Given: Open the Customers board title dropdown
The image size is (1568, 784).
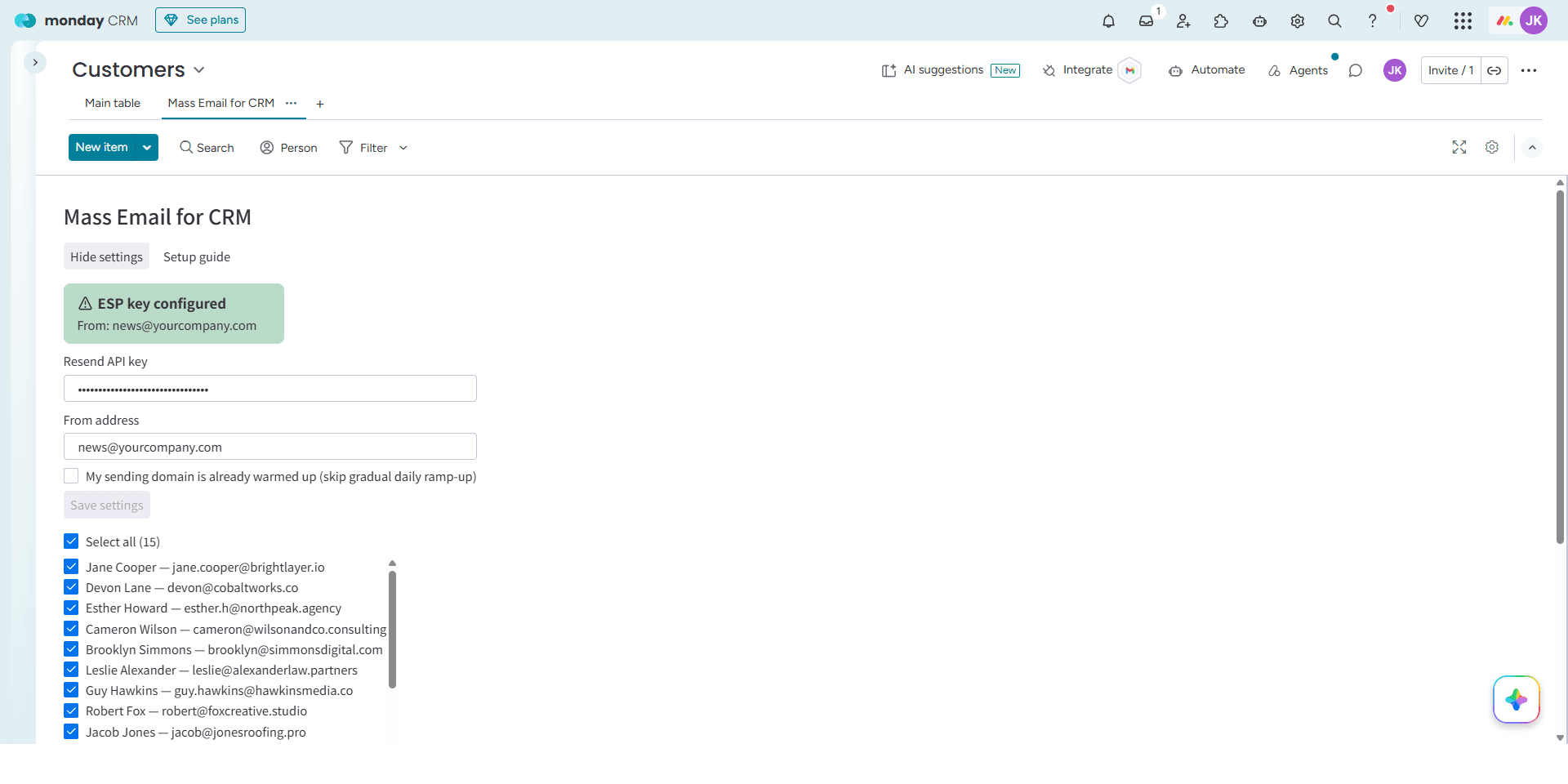Looking at the screenshot, I should click(x=199, y=70).
